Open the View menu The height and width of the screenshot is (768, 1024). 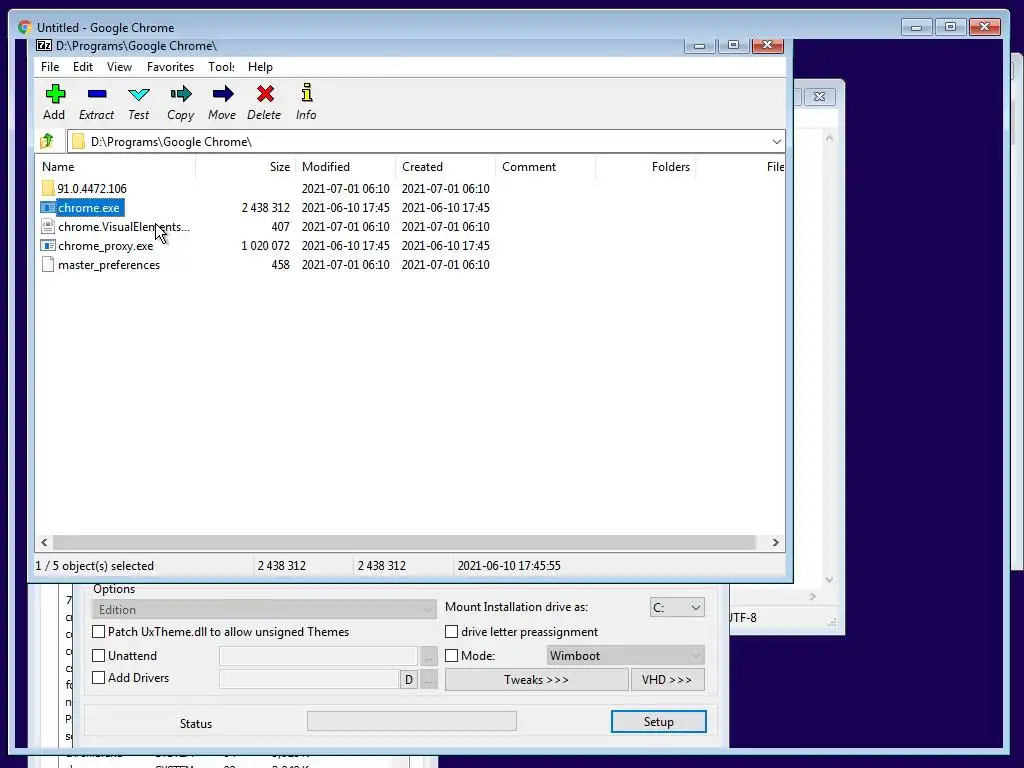(x=120, y=67)
